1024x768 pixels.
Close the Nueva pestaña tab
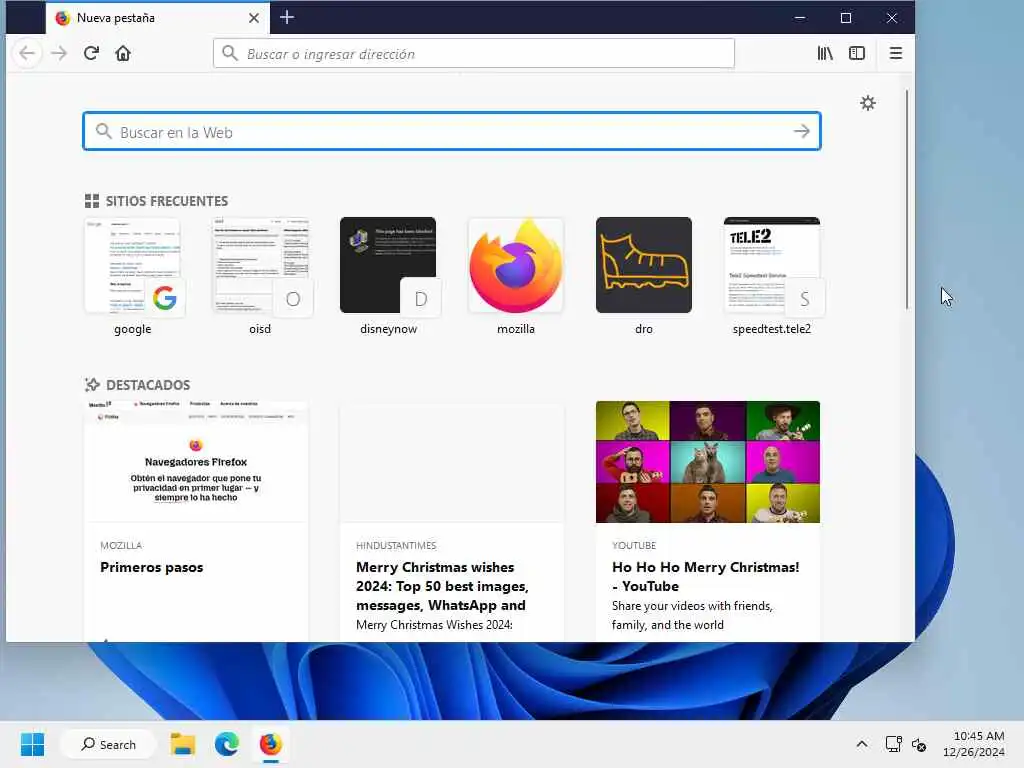click(x=254, y=18)
